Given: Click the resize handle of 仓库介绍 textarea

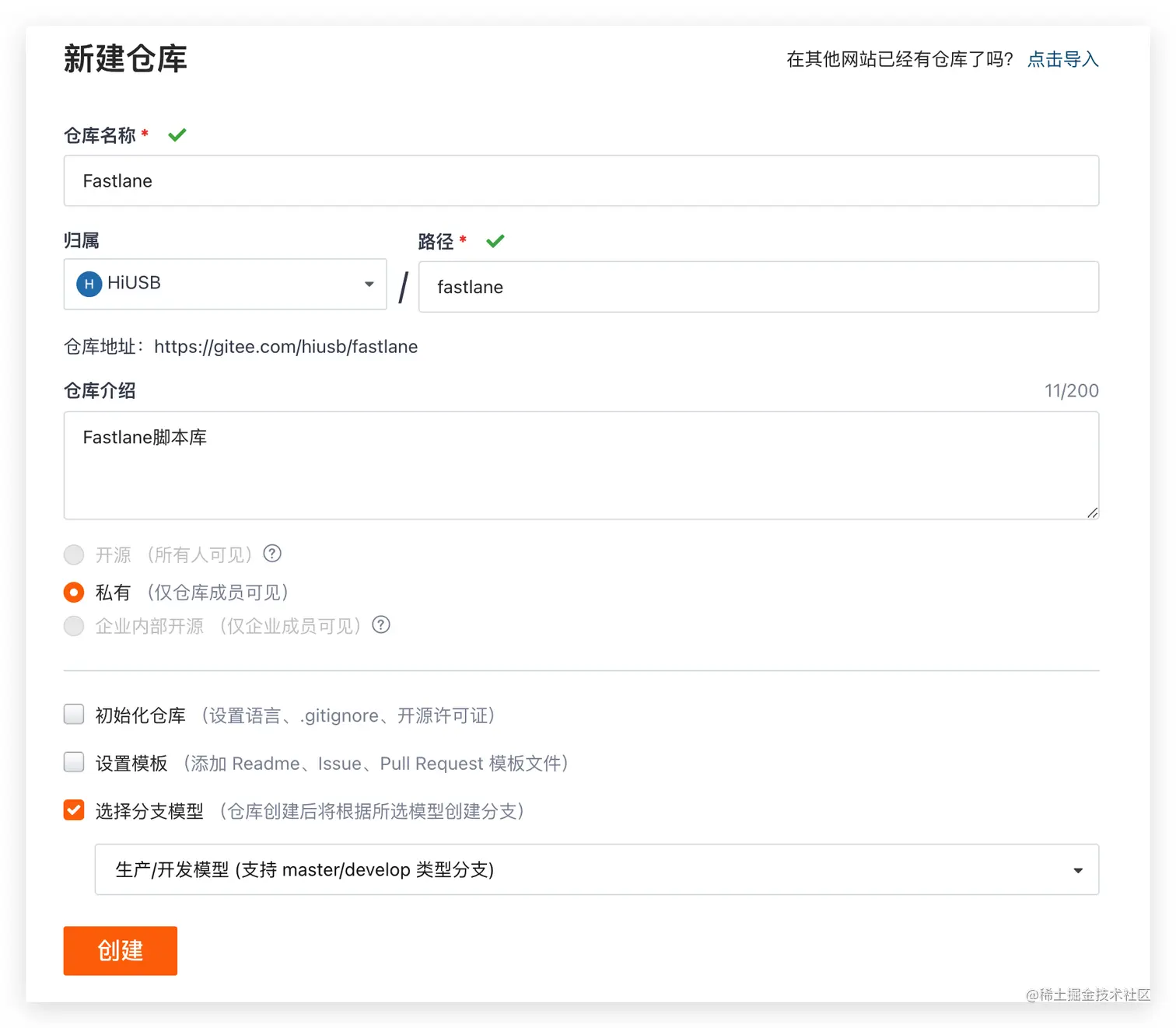Looking at the screenshot, I should coord(1092,512).
